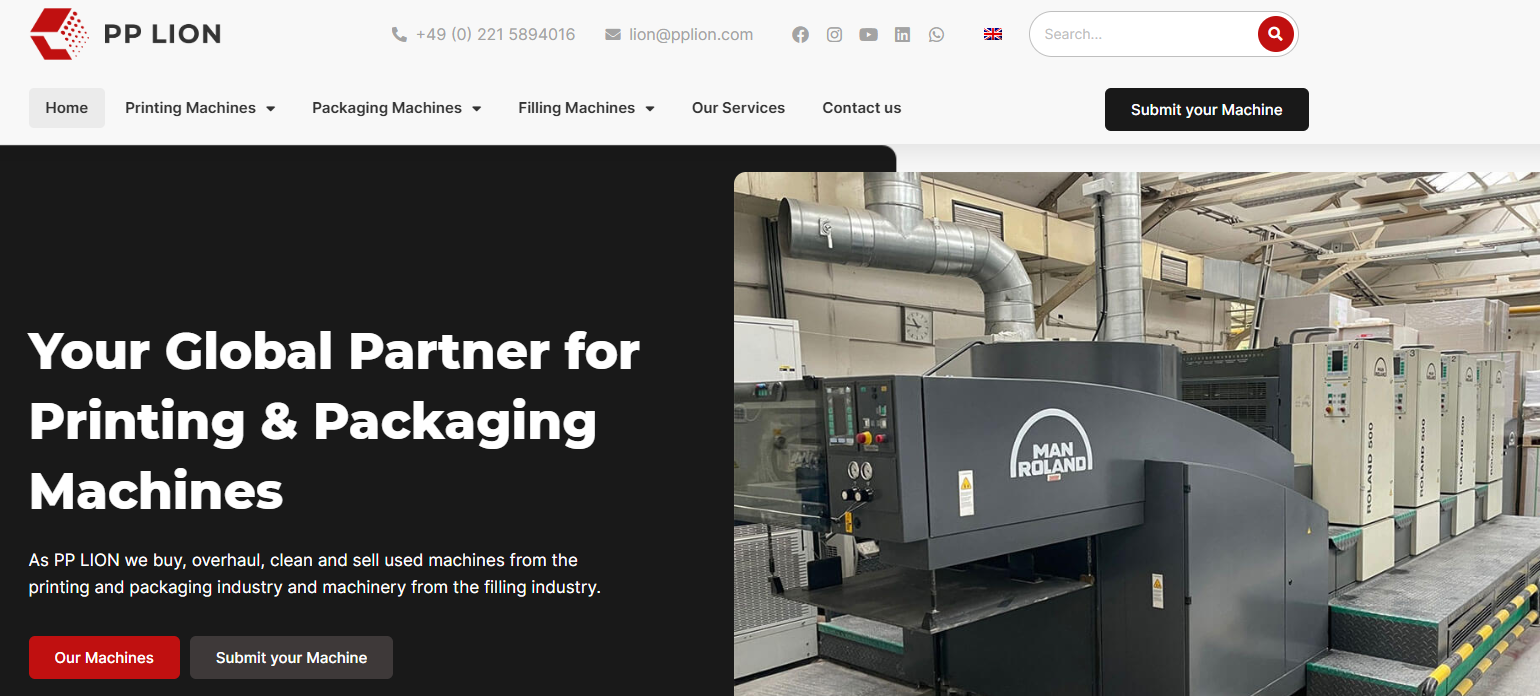1540x696 pixels.
Task: Go to the Home menu item
Action: (x=67, y=108)
